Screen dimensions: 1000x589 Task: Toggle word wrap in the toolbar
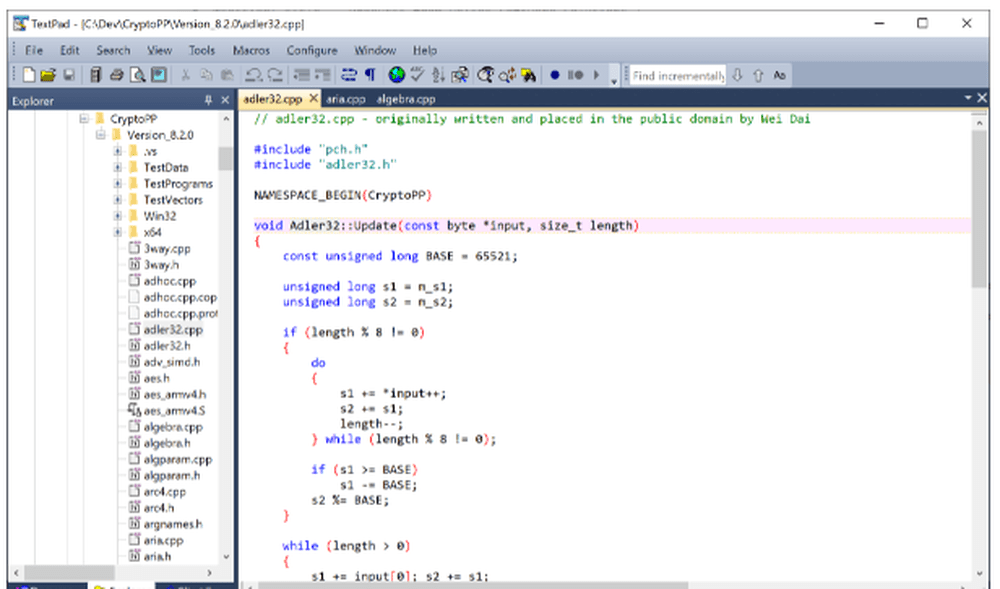tap(349, 75)
